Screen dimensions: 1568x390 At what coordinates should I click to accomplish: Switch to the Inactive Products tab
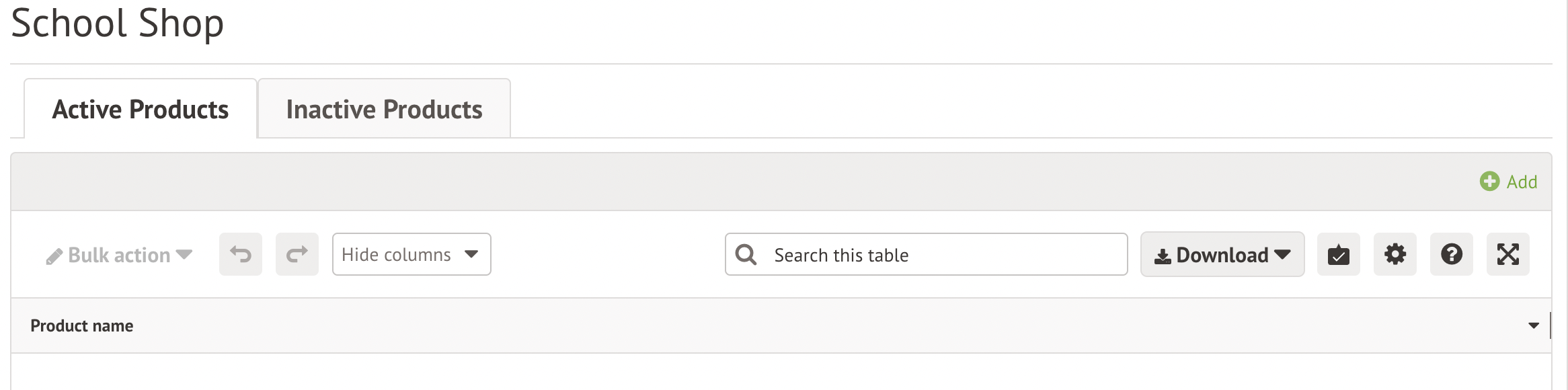(x=384, y=110)
